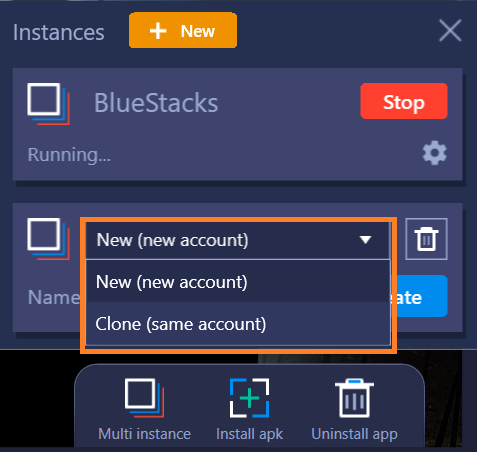Click the new instance stacked-squares icon
The height and width of the screenshot is (452, 477).
pos(48,239)
